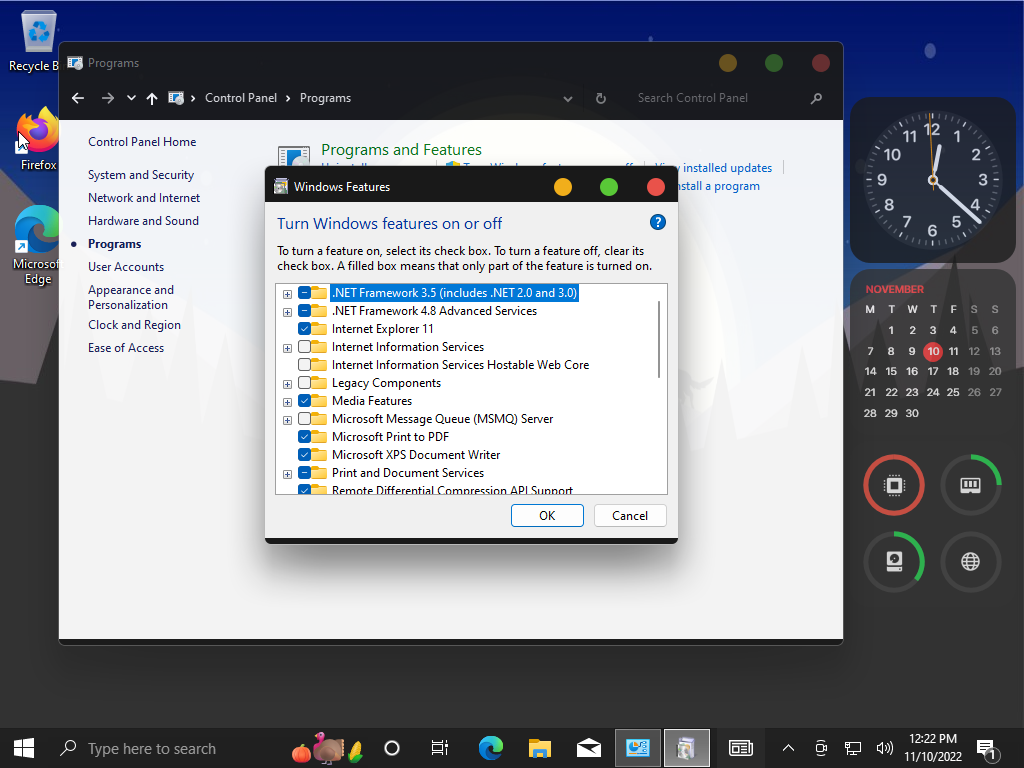Image resolution: width=1024 pixels, height=768 pixels.
Task: Click the Back arrow in Control Panel
Action: pyautogui.click(x=78, y=98)
